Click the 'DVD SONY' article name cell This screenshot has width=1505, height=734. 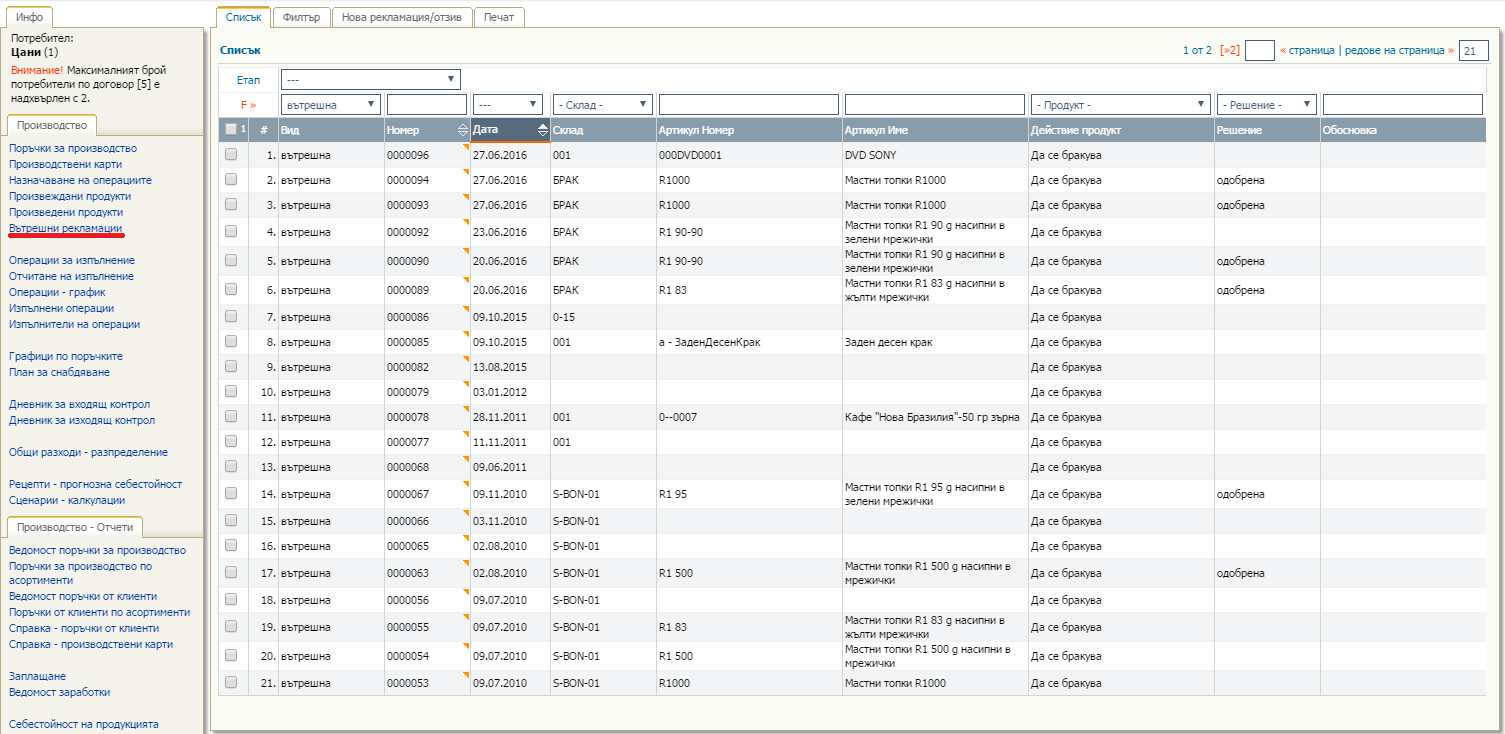(x=871, y=155)
